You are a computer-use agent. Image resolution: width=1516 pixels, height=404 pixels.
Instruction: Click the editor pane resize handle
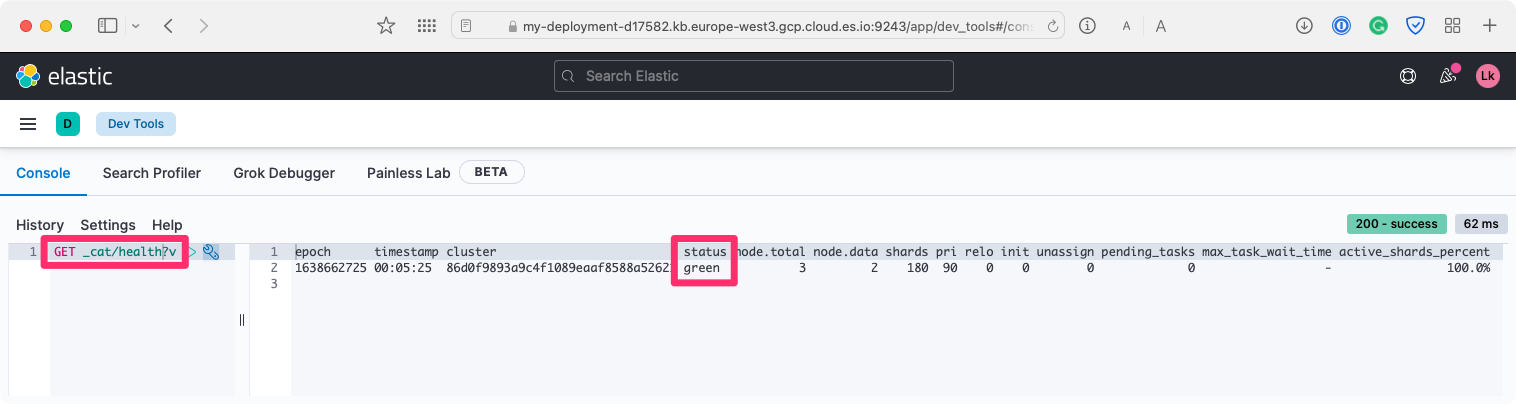pos(242,320)
